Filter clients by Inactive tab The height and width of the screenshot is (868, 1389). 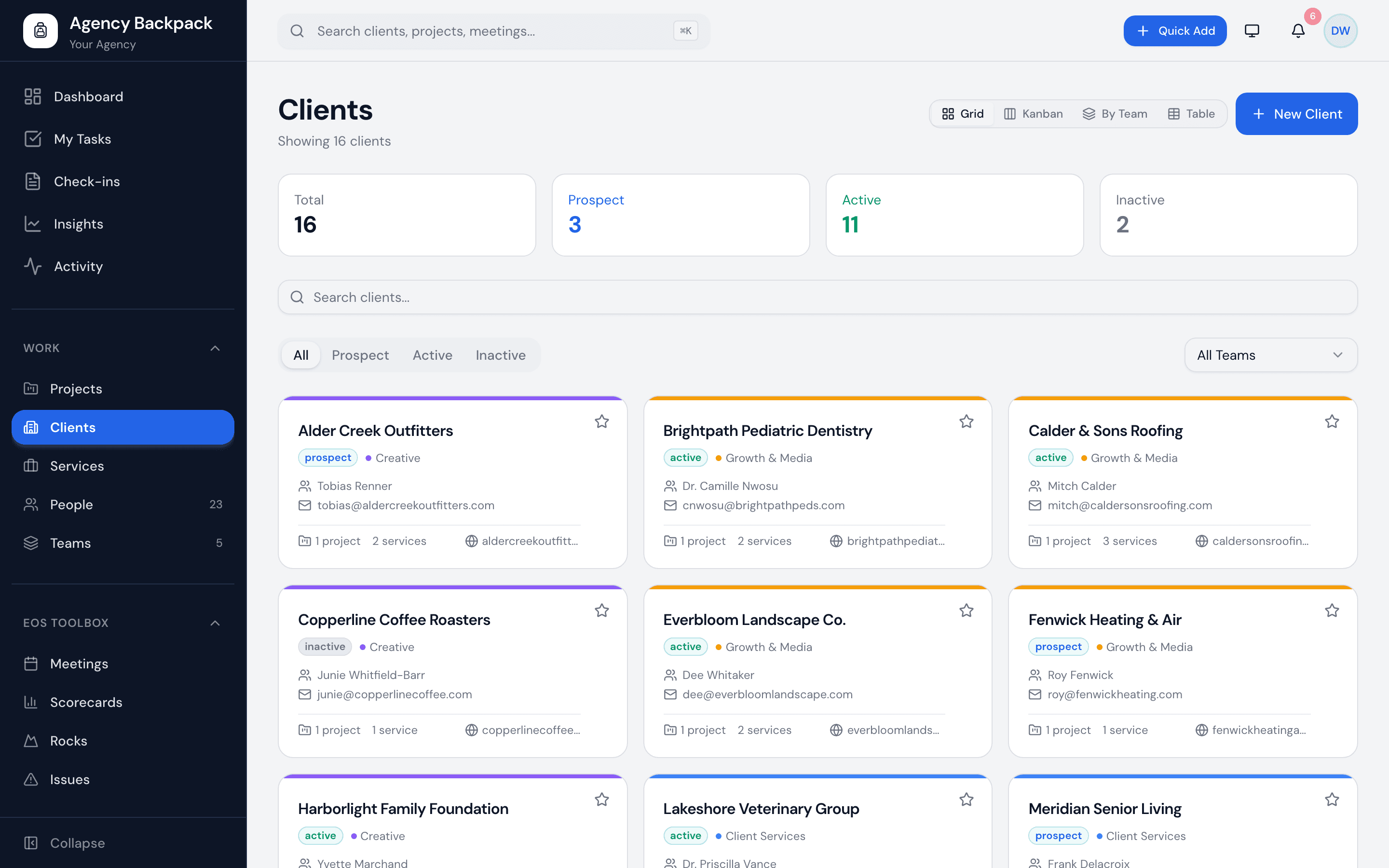(x=501, y=355)
